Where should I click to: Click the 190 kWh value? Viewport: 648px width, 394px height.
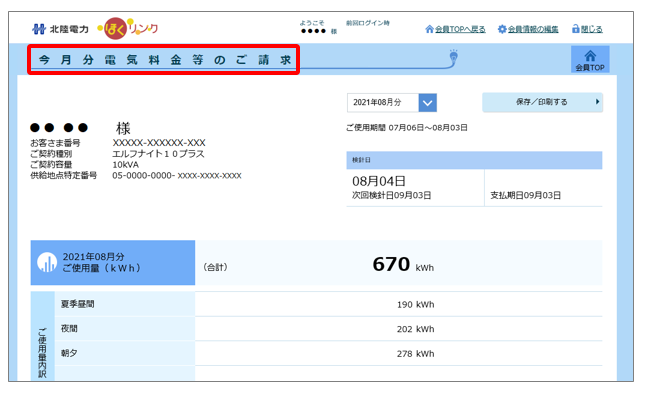click(x=415, y=305)
